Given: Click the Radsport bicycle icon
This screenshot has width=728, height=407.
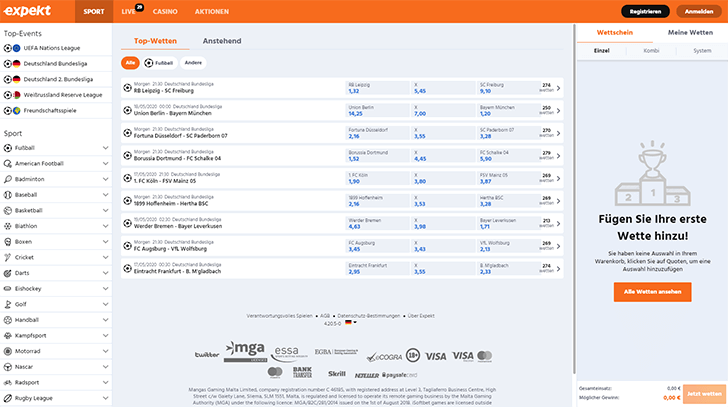Looking at the screenshot, I should (7, 382).
